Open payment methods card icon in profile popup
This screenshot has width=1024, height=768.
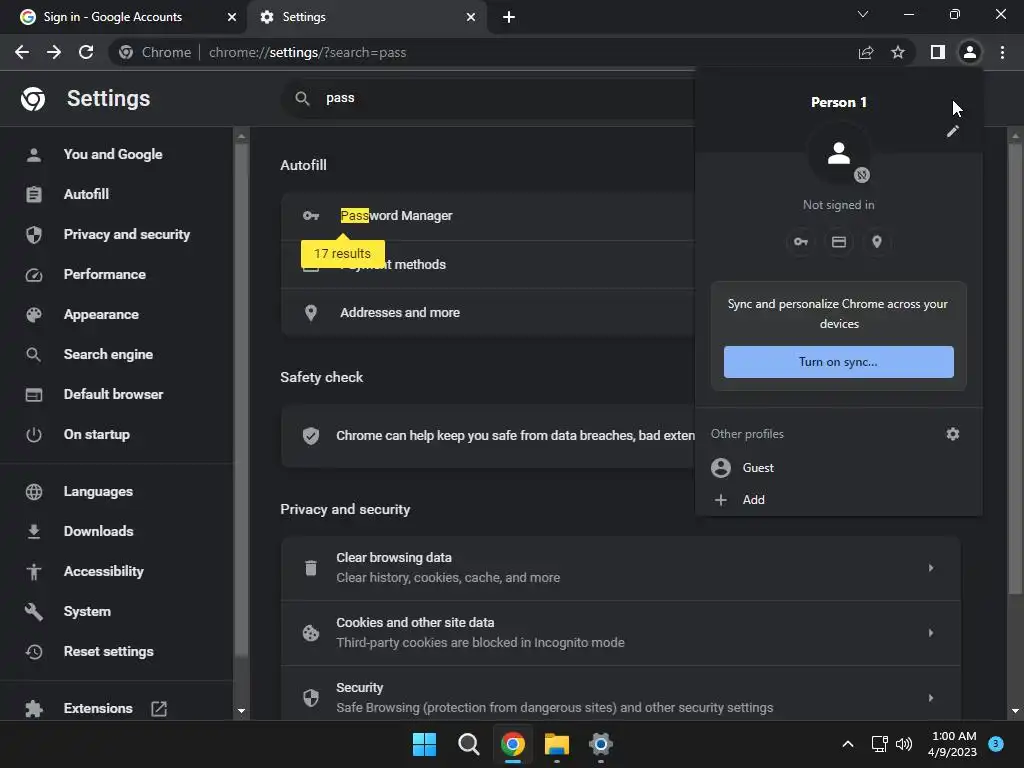point(839,242)
